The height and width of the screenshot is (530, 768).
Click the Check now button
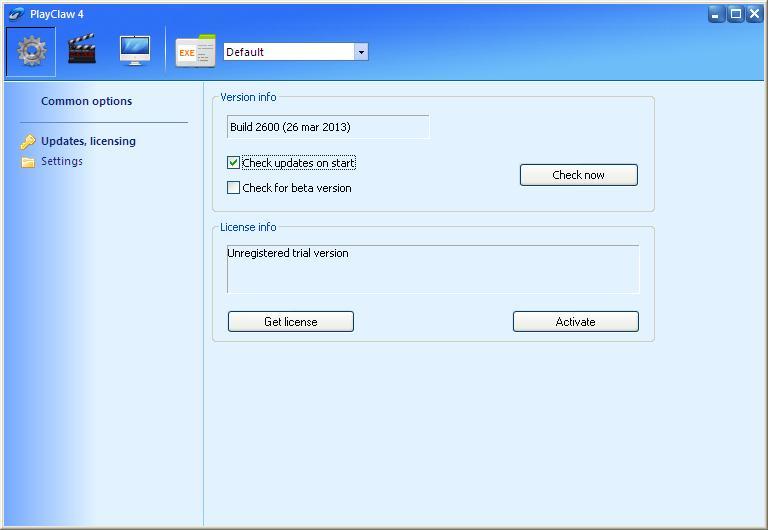[578, 175]
